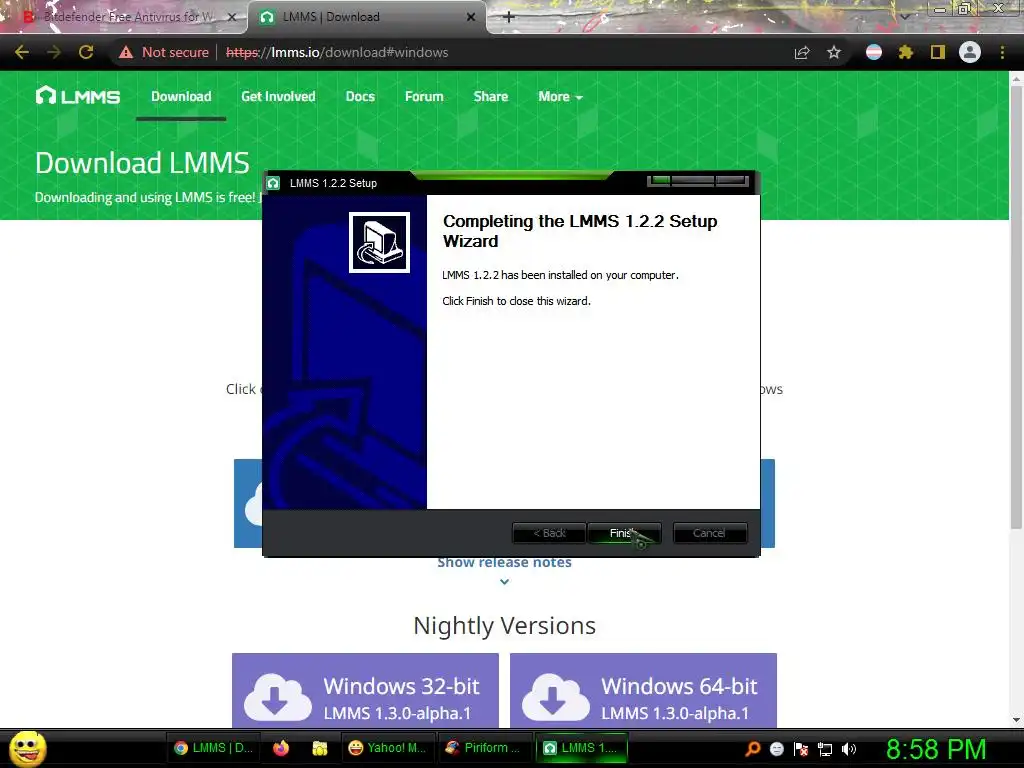Viewport: 1024px width, 768px height.
Task: Open the Share nav link
Action: pyautogui.click(x=490, y=96)
